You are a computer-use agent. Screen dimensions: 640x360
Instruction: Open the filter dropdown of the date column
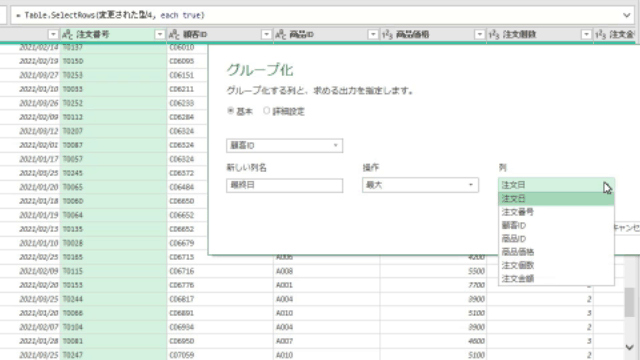coord(53,35)
